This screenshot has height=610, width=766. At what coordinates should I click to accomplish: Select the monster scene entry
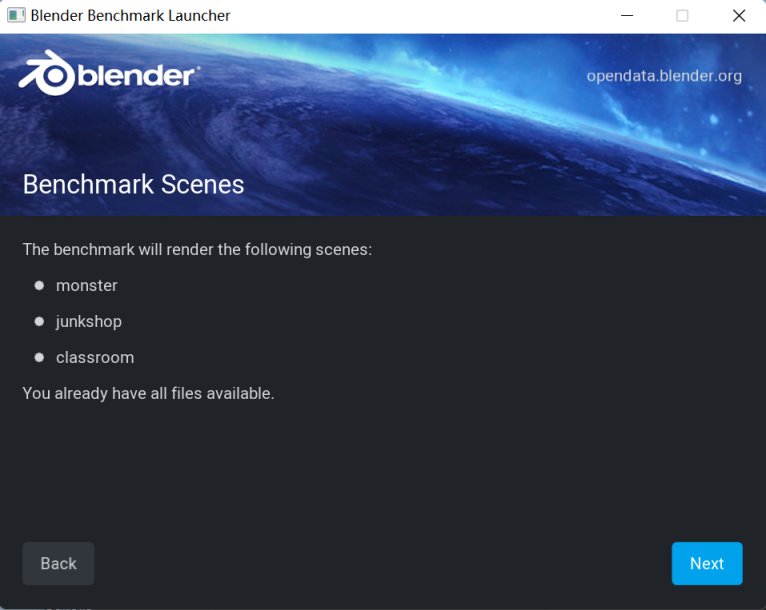86,285
